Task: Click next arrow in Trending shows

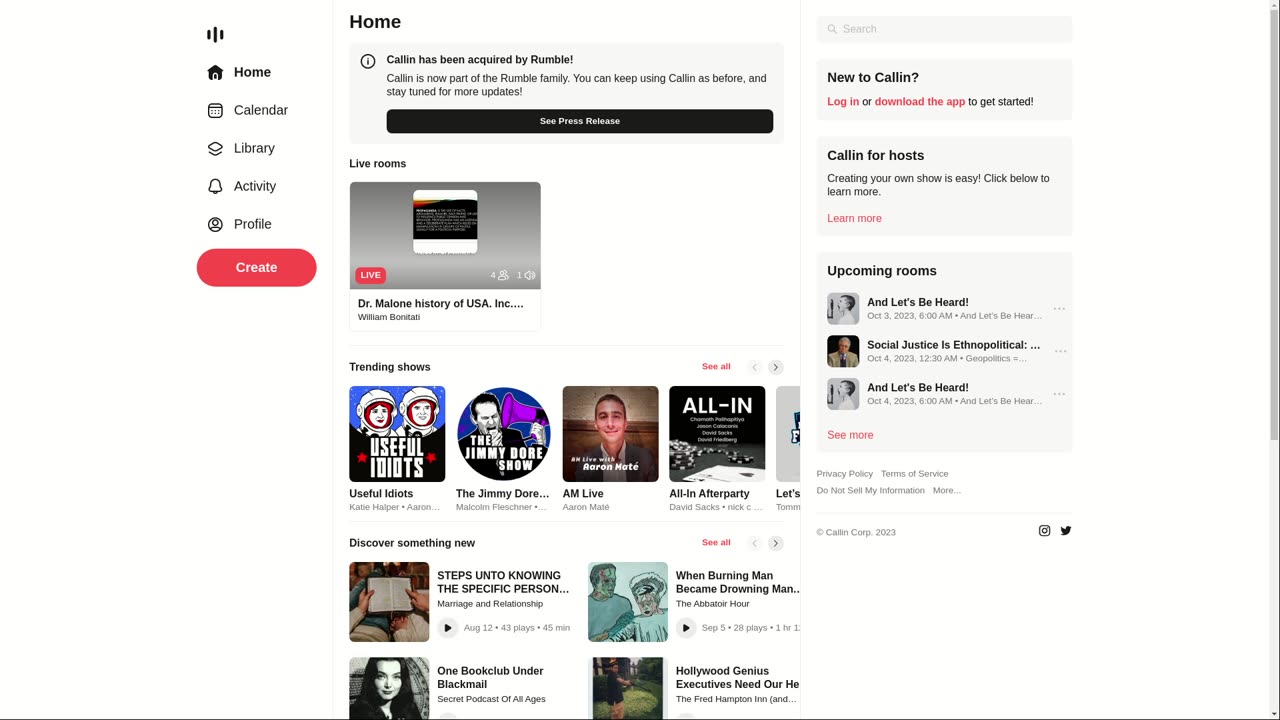Action: (x=776, y=367)
